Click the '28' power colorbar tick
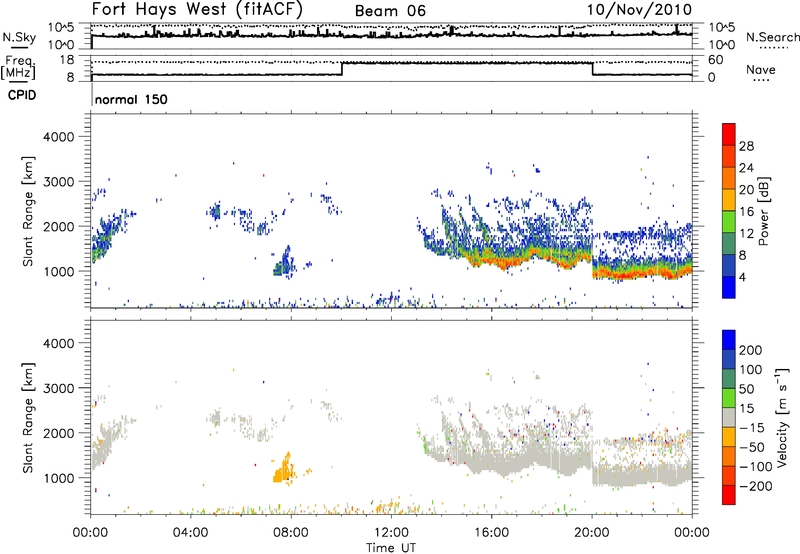The width and height of the screenshot is (800, 554). (x=746, y=146)
